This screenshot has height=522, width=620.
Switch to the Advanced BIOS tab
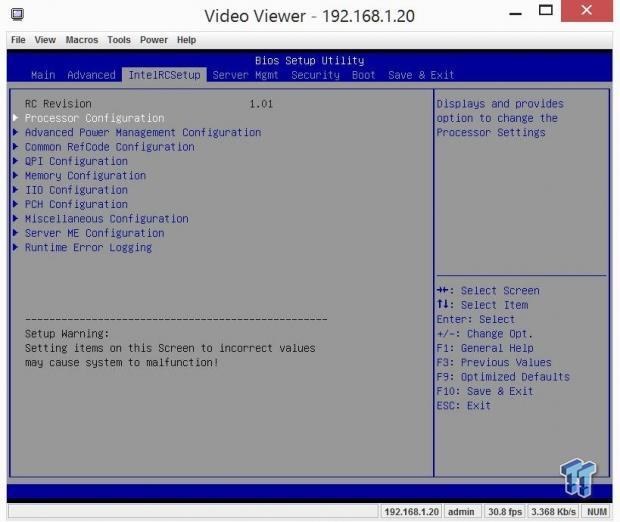91,75
